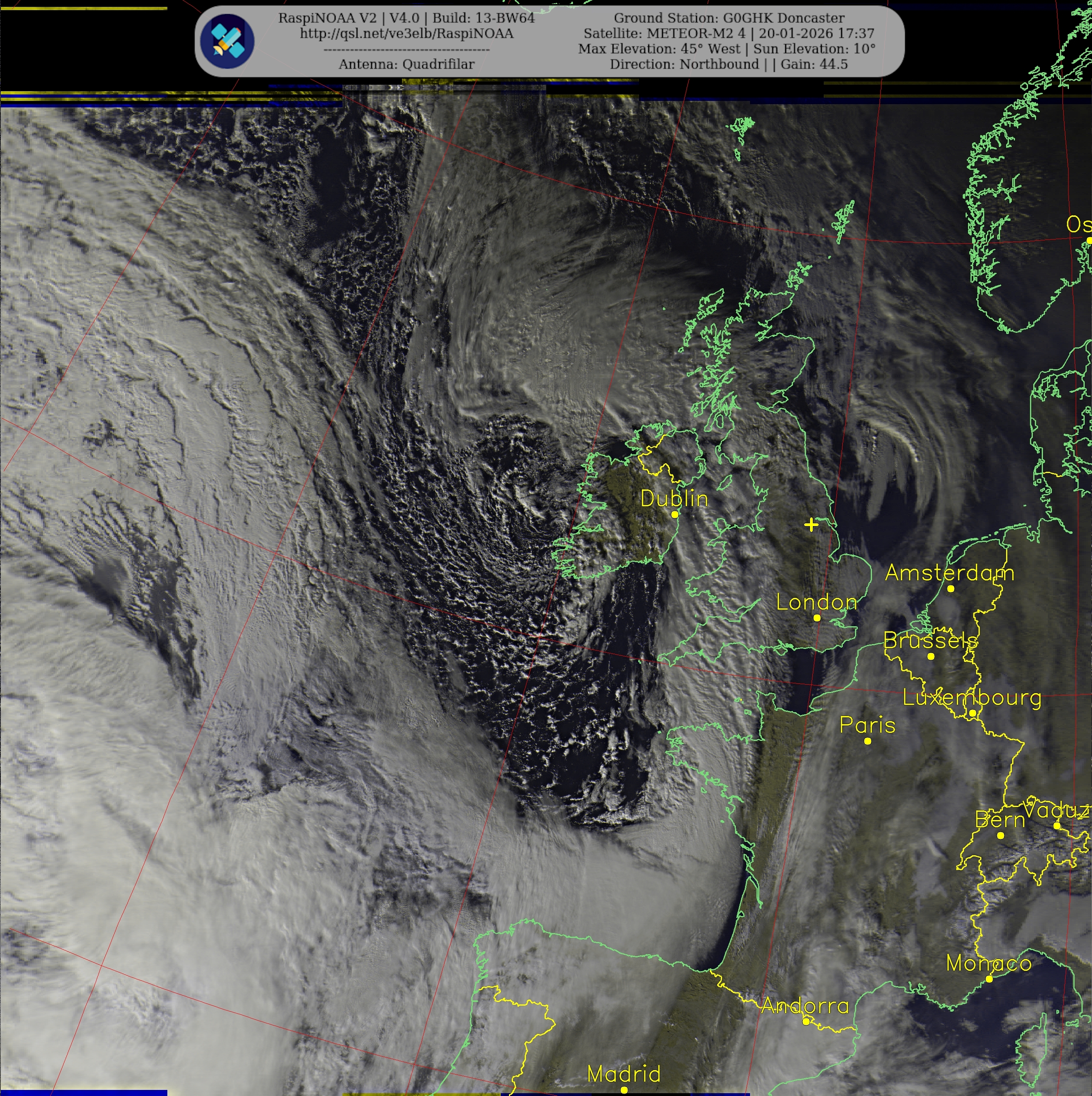The height and width of the screenshot is (1096, 1092).
Task: Click the Madrid city label
Action: [x=624, y=1073]
